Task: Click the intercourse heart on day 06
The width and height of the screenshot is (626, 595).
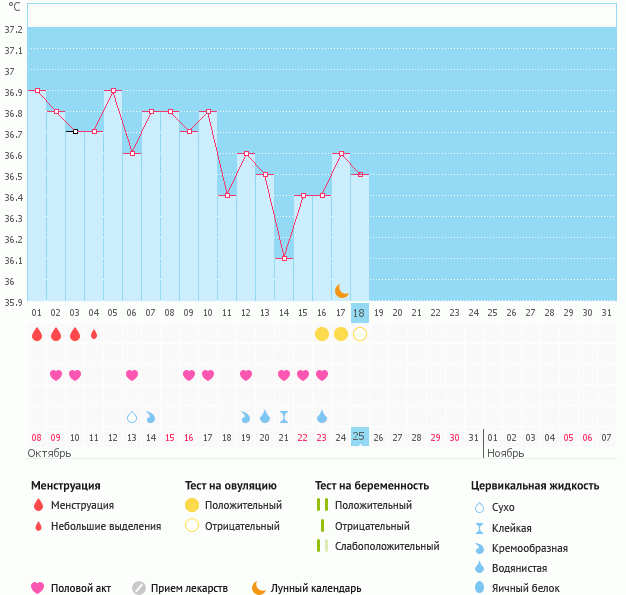Action: (x=131, y=375)
